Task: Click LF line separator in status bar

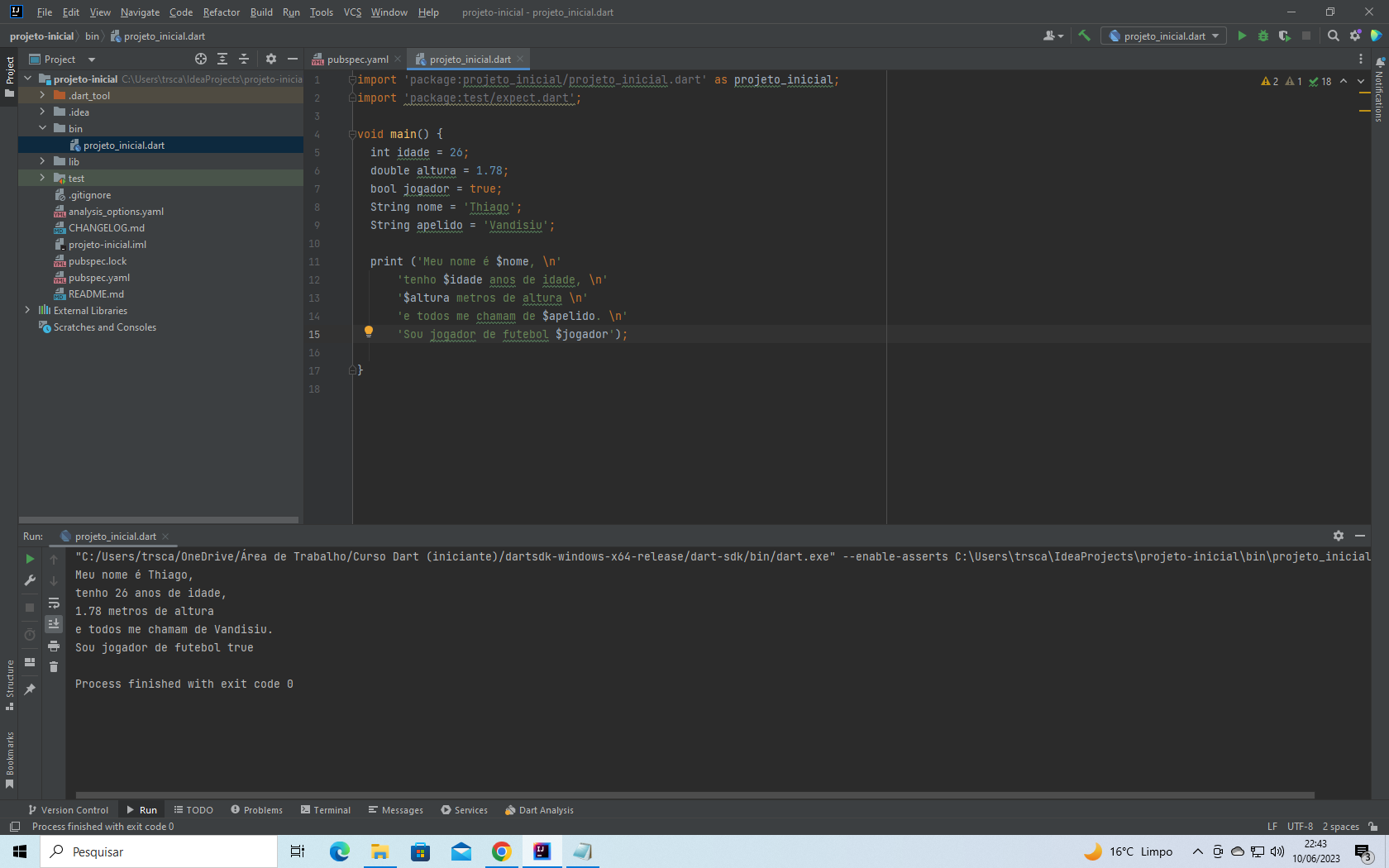Action: click(x=1272, y=827)
